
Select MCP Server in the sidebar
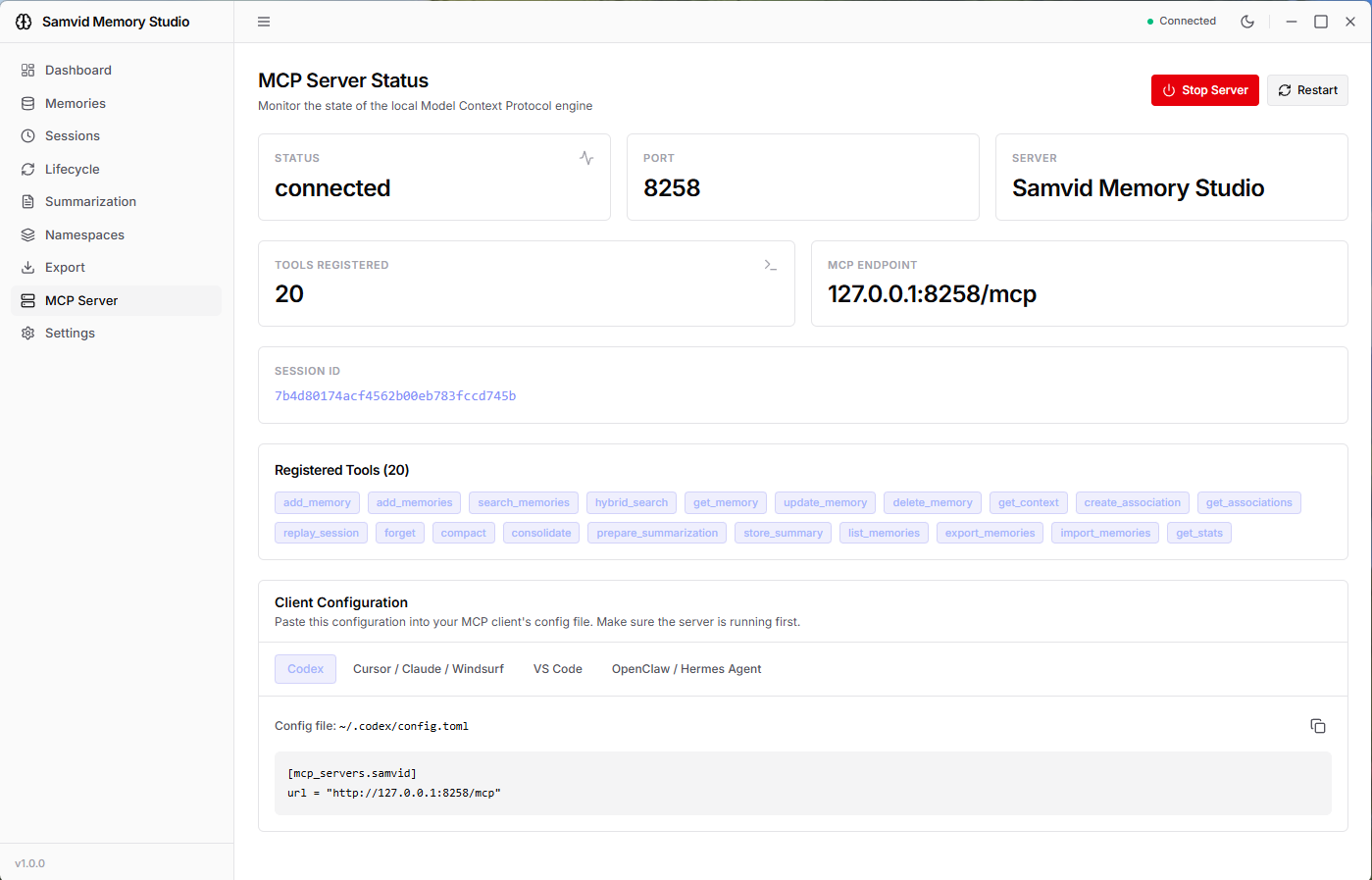(x=116, y=301)
